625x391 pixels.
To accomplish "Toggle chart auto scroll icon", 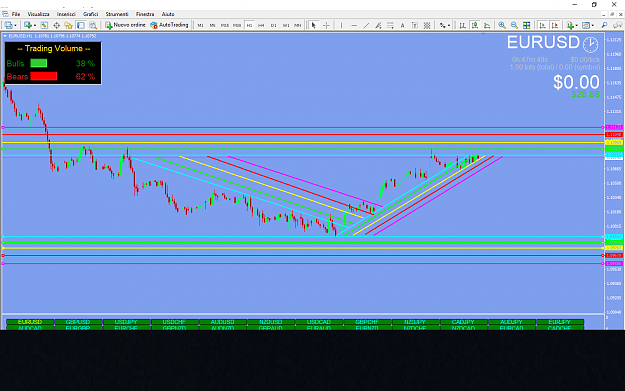I will coord(542,25).
